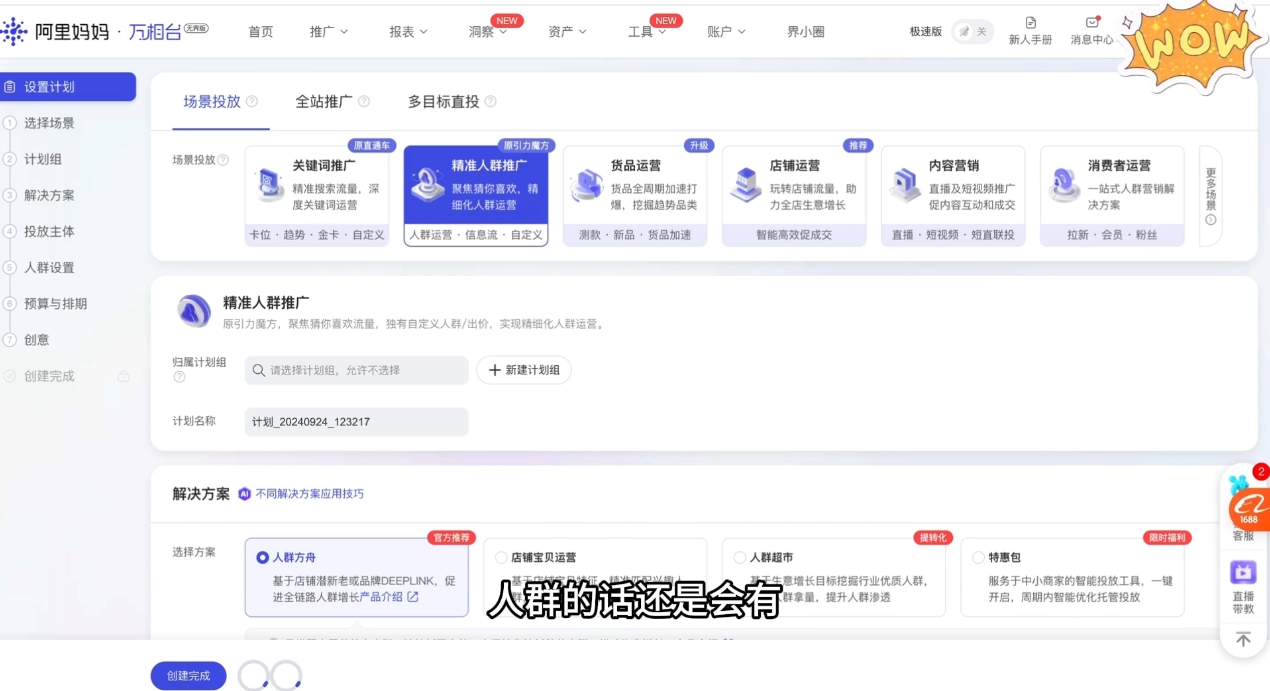Turn on the 极速版 switch
The width and height of the screenshot is (1270, 691).
(x=971, y=31)
